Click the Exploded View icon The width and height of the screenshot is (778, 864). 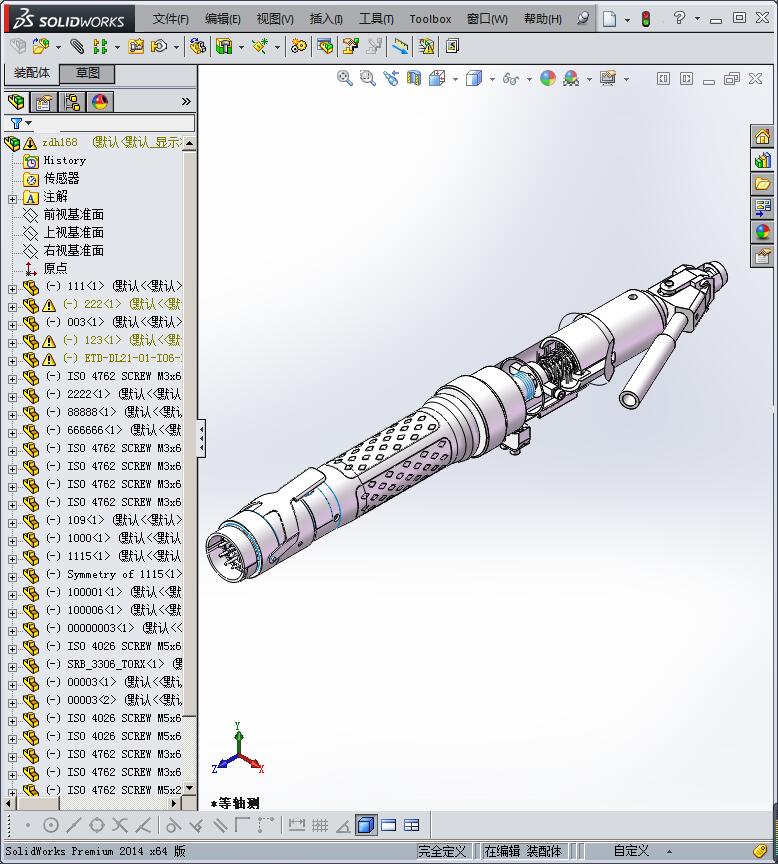click(350, 46)
